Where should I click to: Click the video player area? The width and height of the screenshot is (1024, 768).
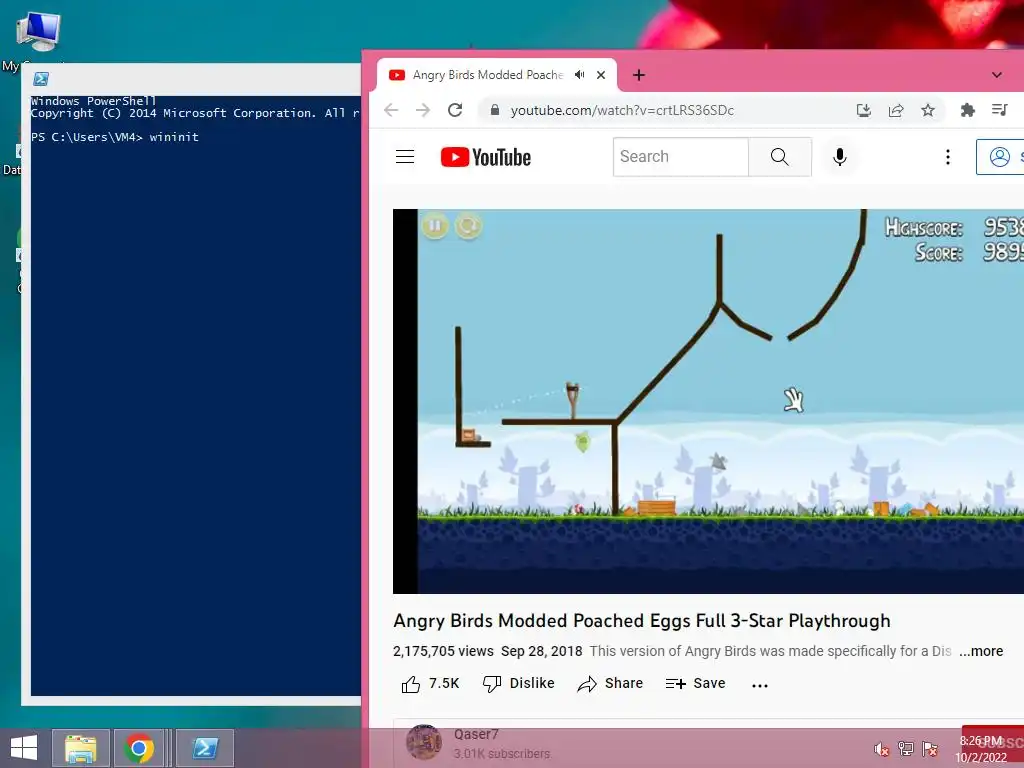coord(709,401)
